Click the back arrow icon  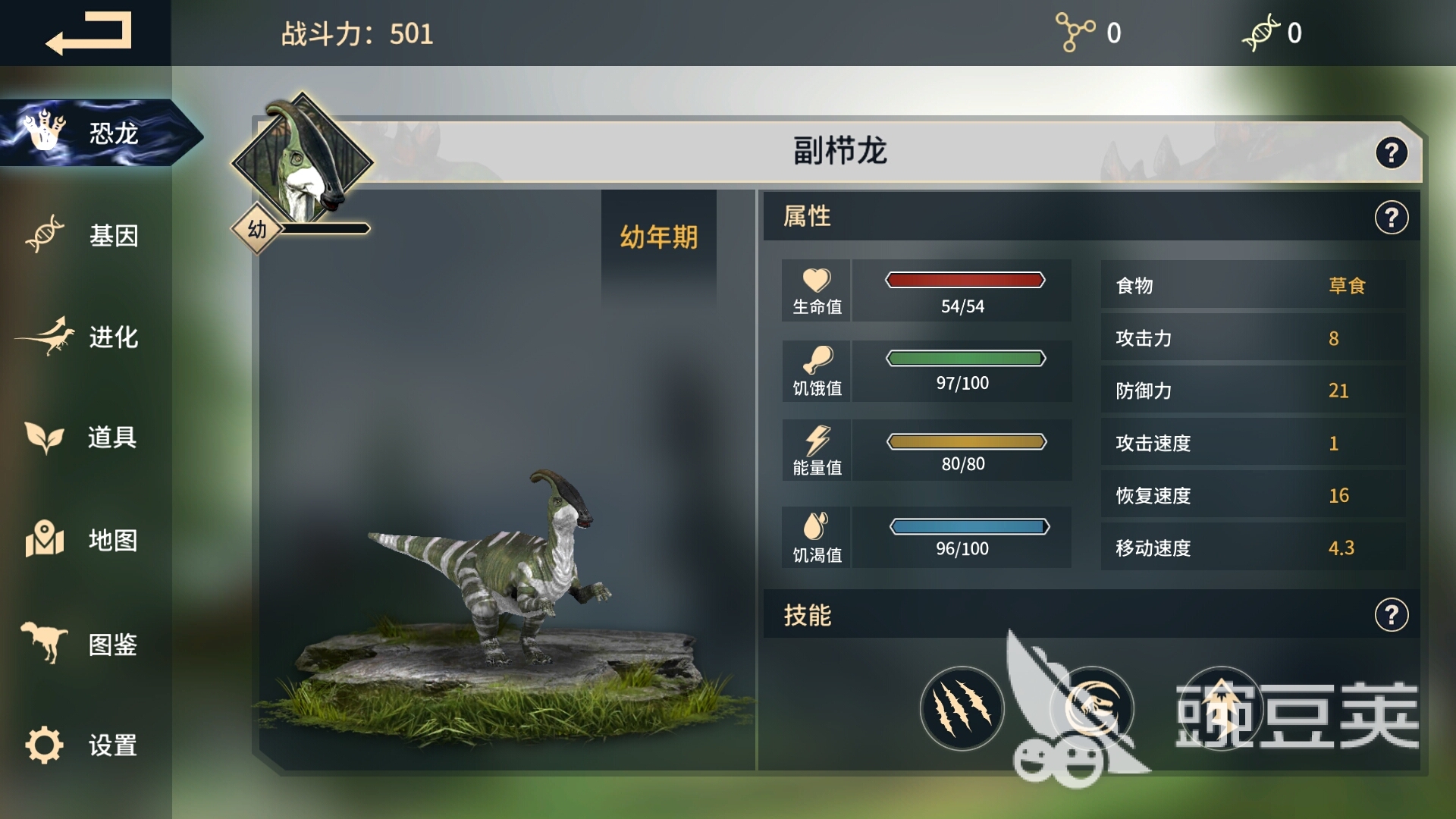(x=88, y=33)
